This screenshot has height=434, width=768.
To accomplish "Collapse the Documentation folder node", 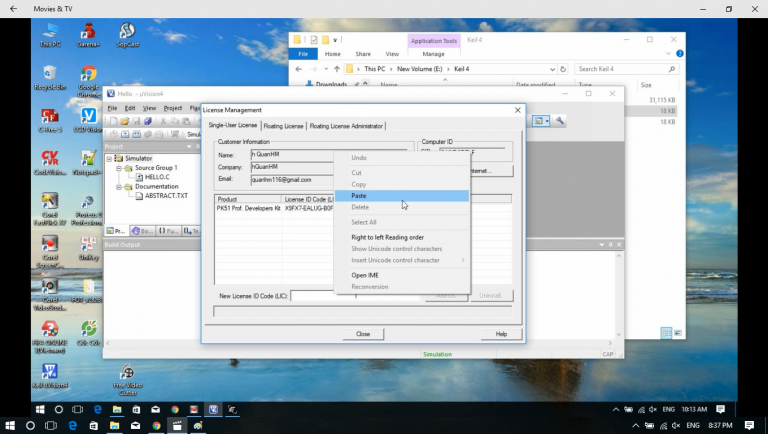I will [118, 186].
